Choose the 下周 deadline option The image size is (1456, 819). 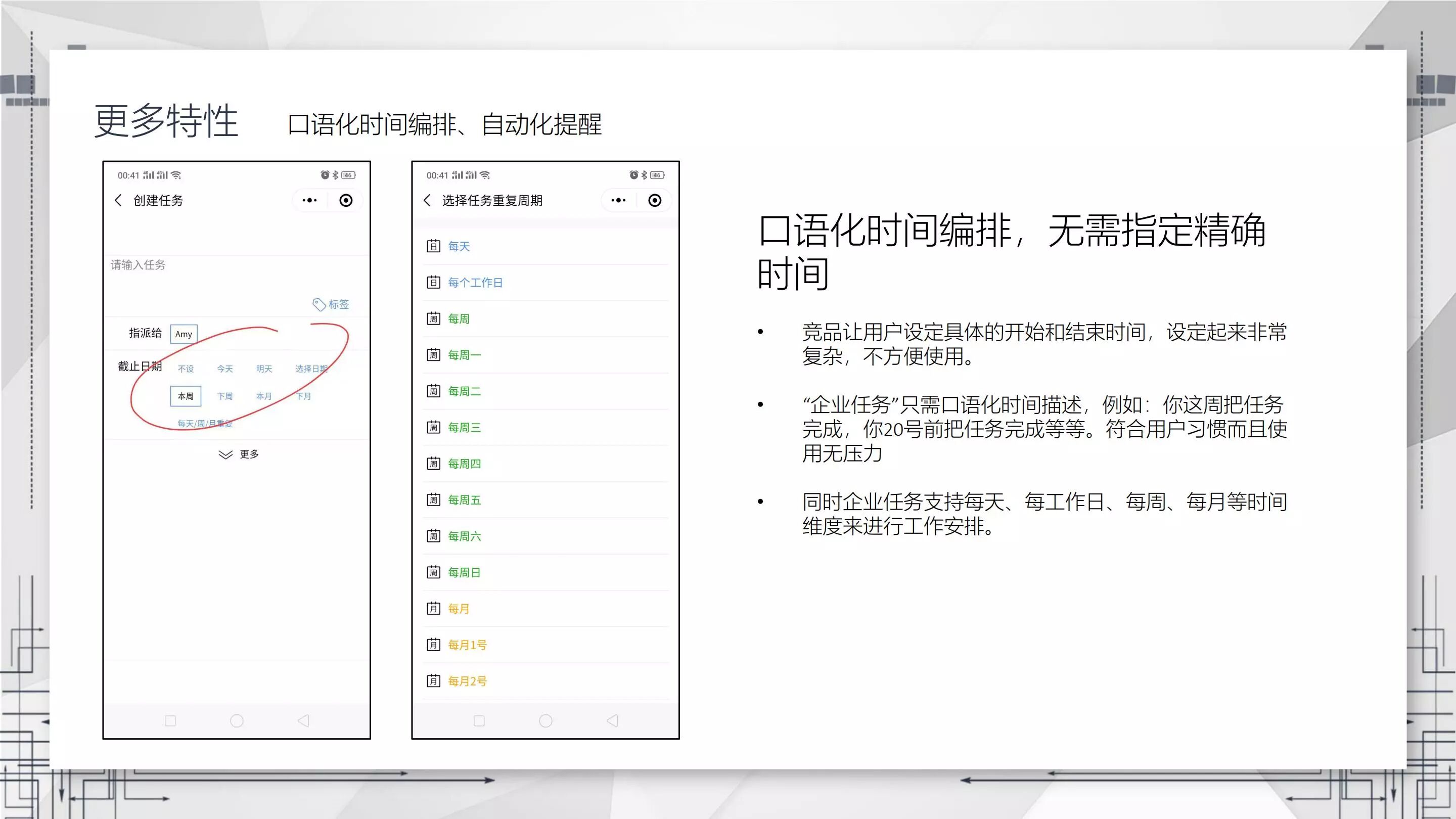[x=224, y=396]
